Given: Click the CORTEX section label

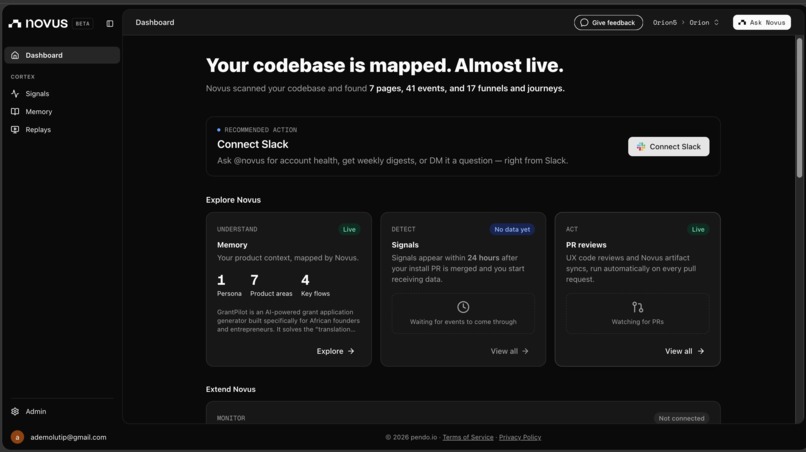Looking at the screenshot, I should (23, 77).
